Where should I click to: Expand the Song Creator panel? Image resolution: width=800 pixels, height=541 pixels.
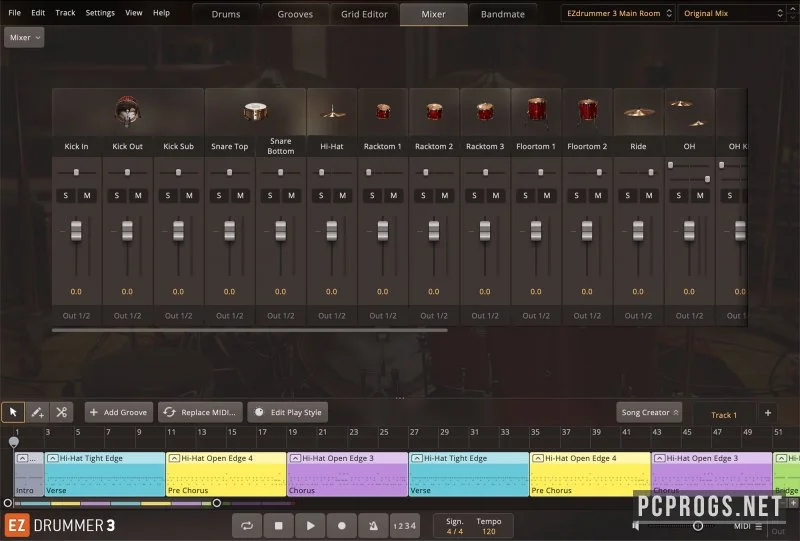click(649, 412)
